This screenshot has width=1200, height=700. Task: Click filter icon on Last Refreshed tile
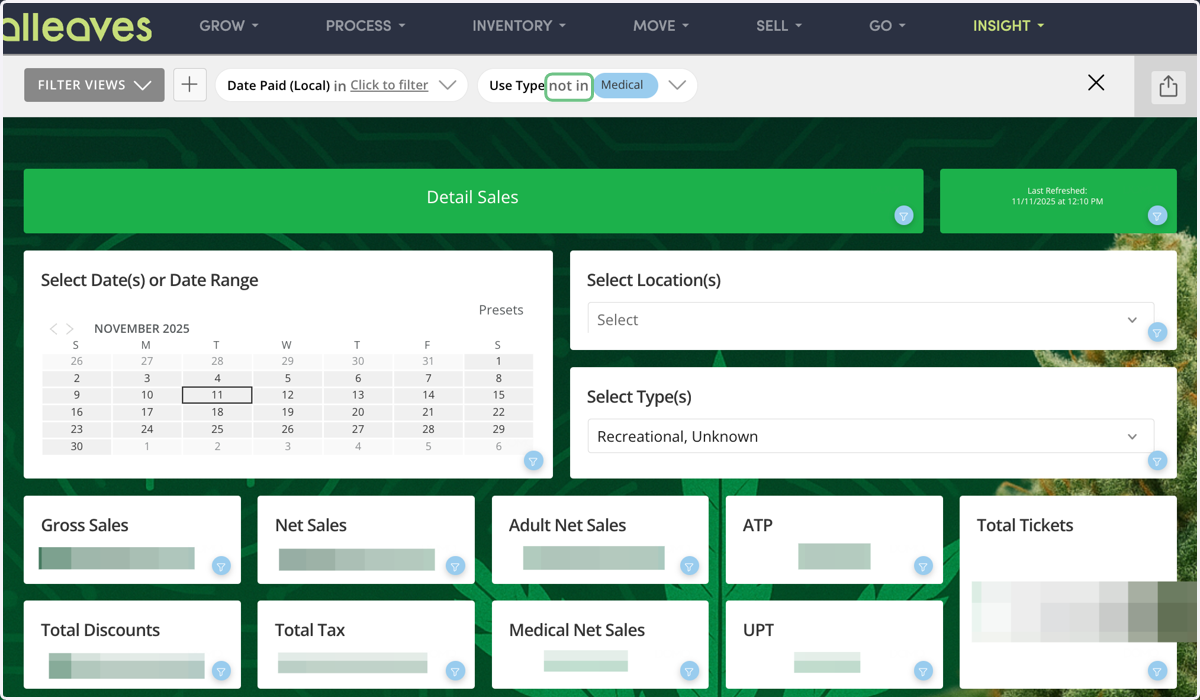[1157, 216]
